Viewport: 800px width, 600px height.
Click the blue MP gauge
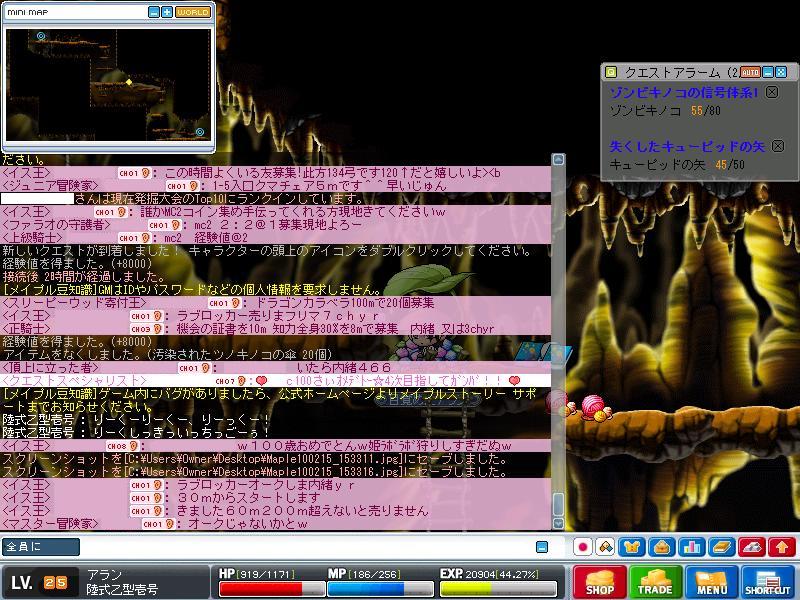[380, 588]
